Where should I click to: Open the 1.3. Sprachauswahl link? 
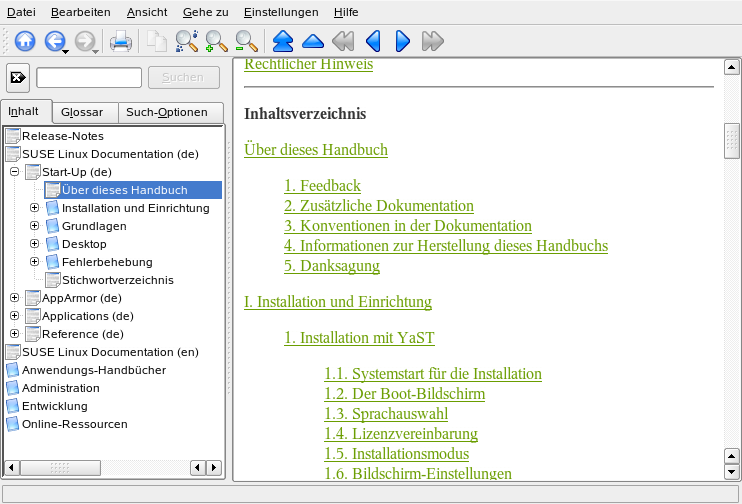386,414
